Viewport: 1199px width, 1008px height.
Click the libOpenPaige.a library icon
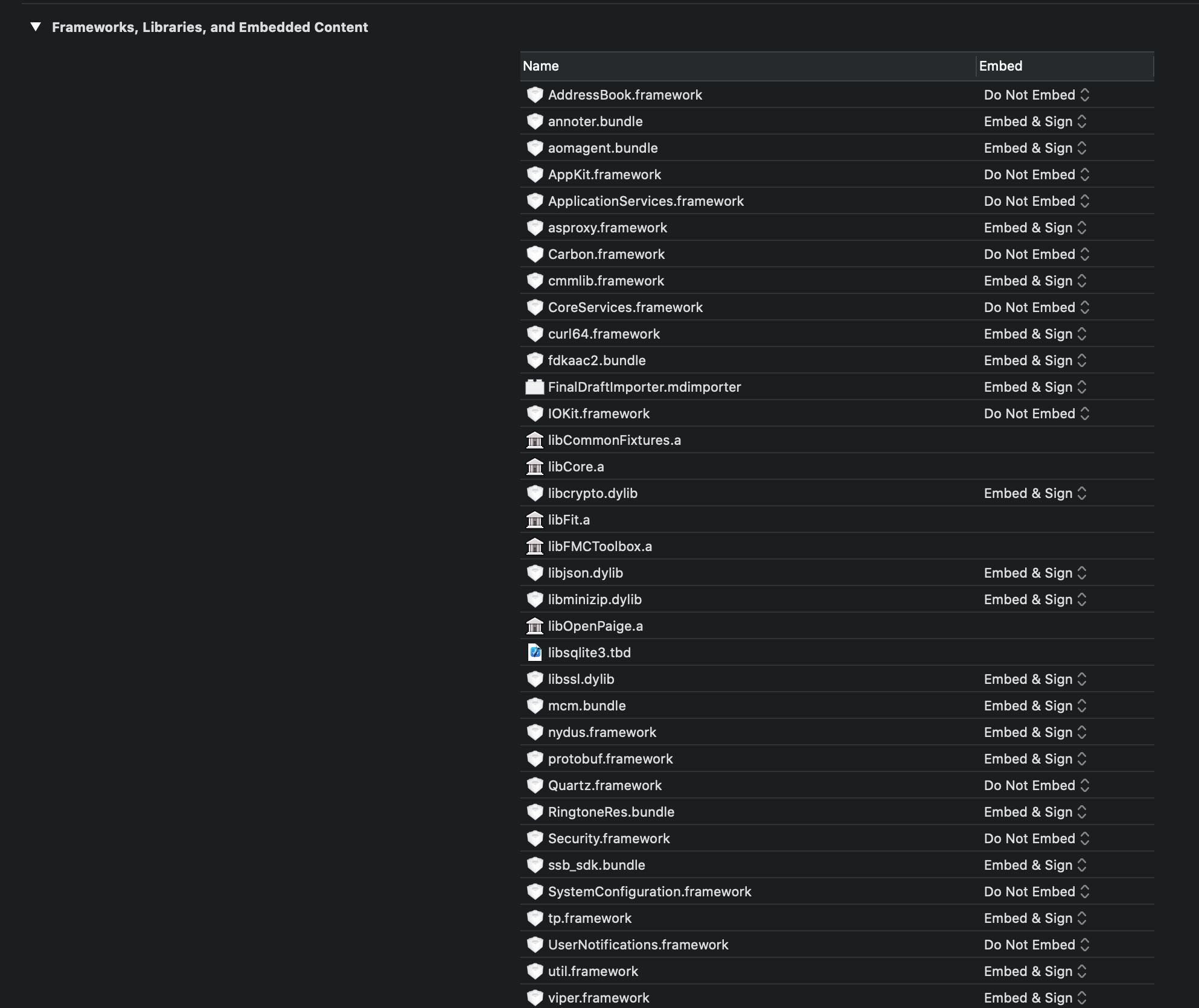click(535, 626)
